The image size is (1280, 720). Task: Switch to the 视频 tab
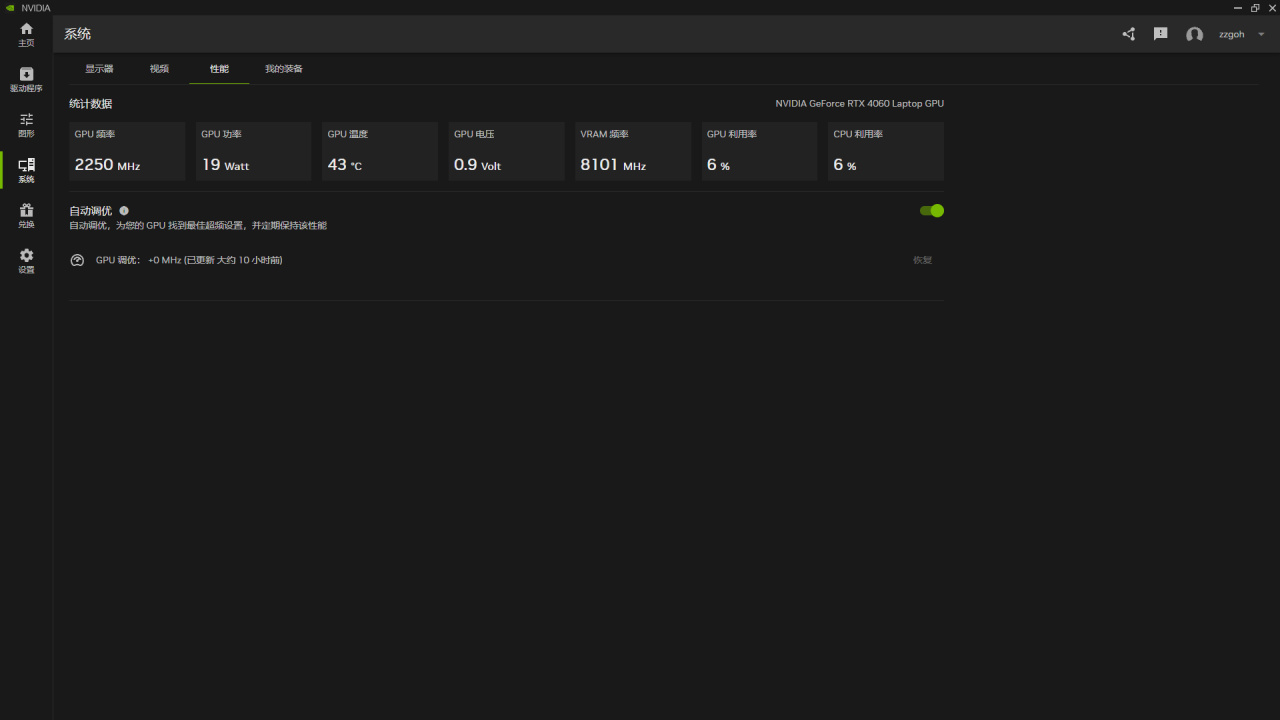click(159, 69)
